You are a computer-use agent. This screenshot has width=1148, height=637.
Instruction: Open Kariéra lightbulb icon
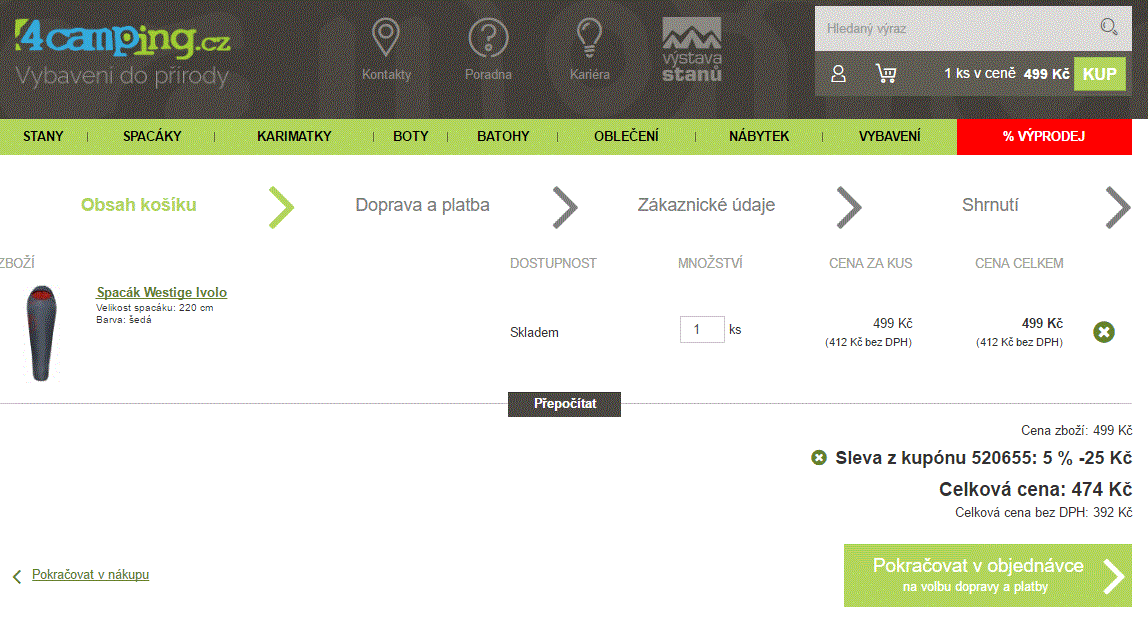coord(589,40)
